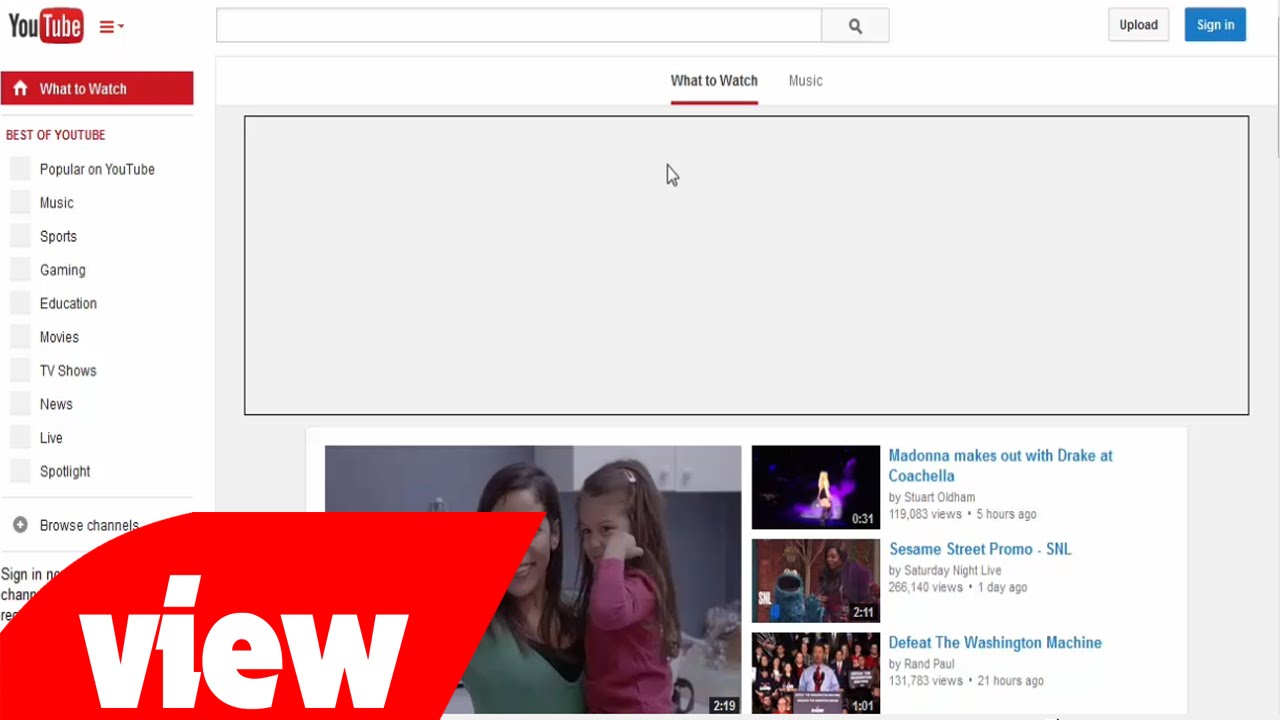Click the News sidebar icon
The image size is (1280, 720).
20,404
